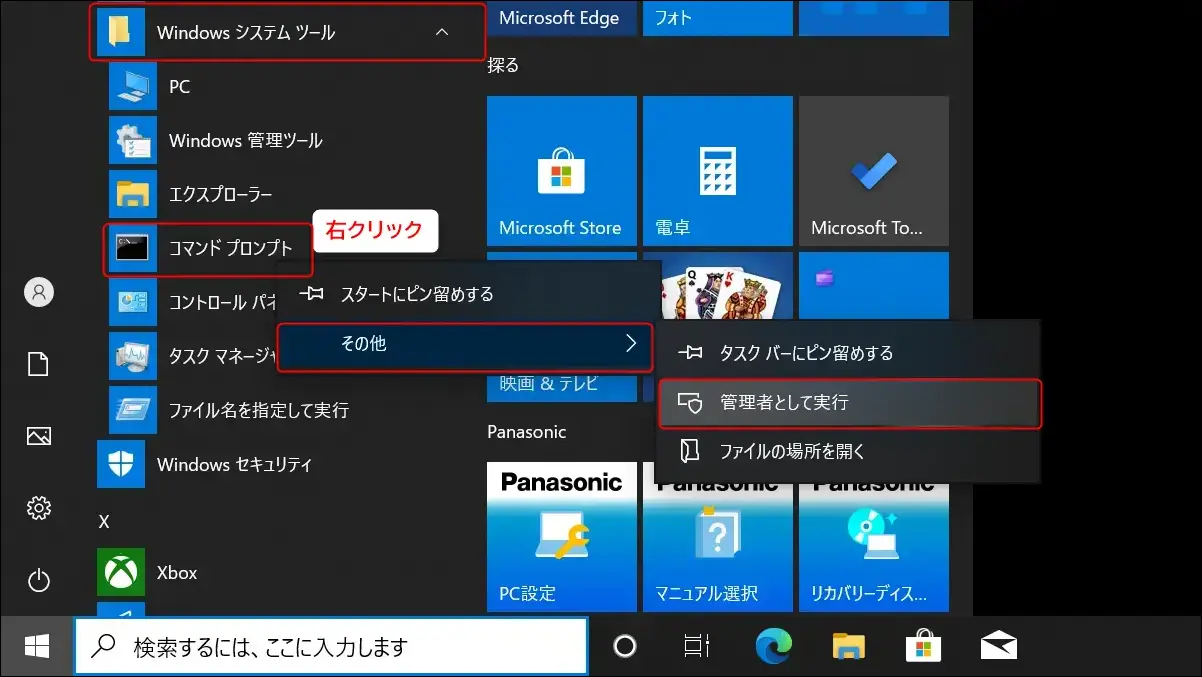Select 管理者として実行
The height and width of the screenshot is (677, 1202).
849,403
